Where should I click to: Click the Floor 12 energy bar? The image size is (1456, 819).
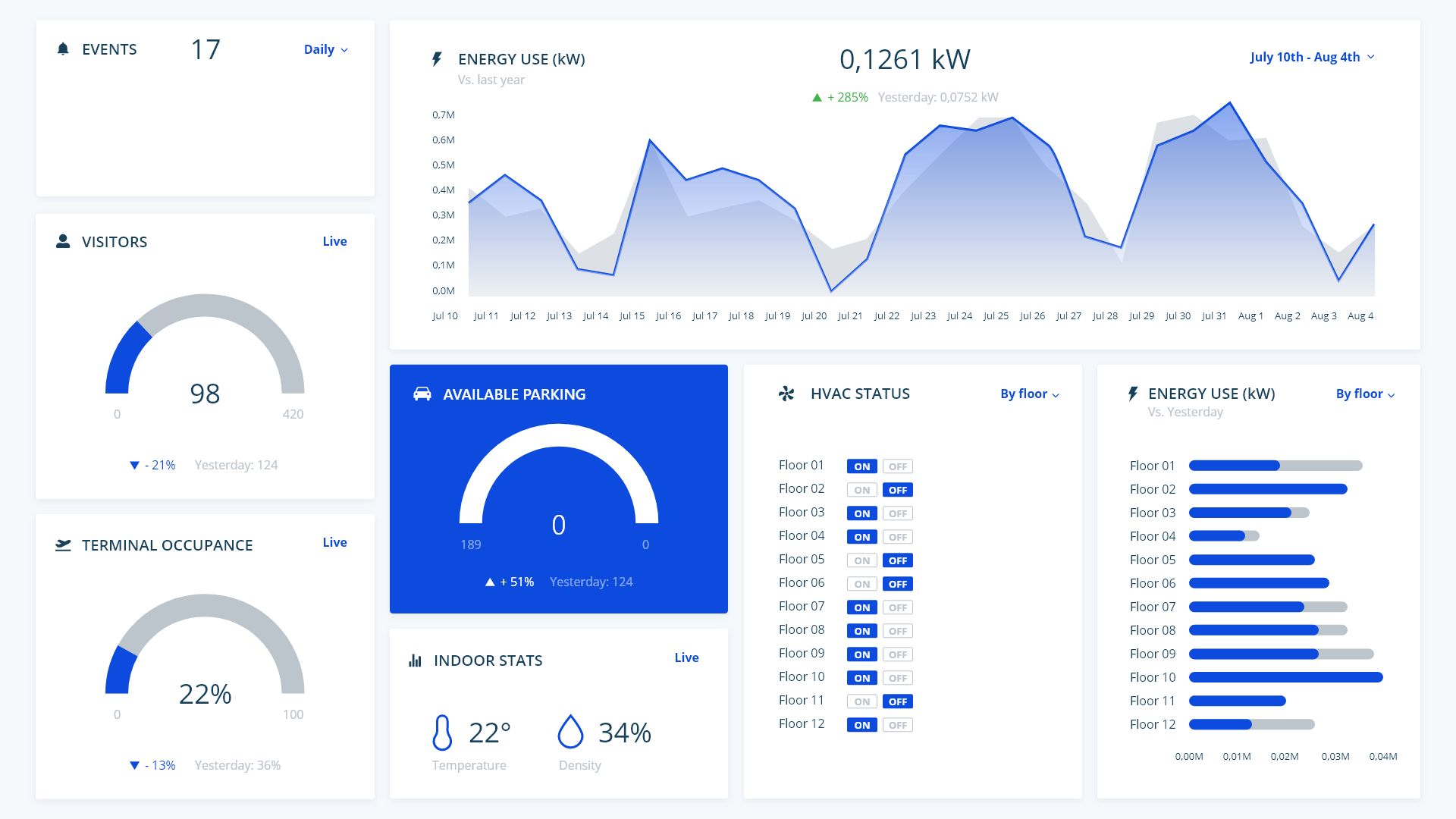(1252, 724)
